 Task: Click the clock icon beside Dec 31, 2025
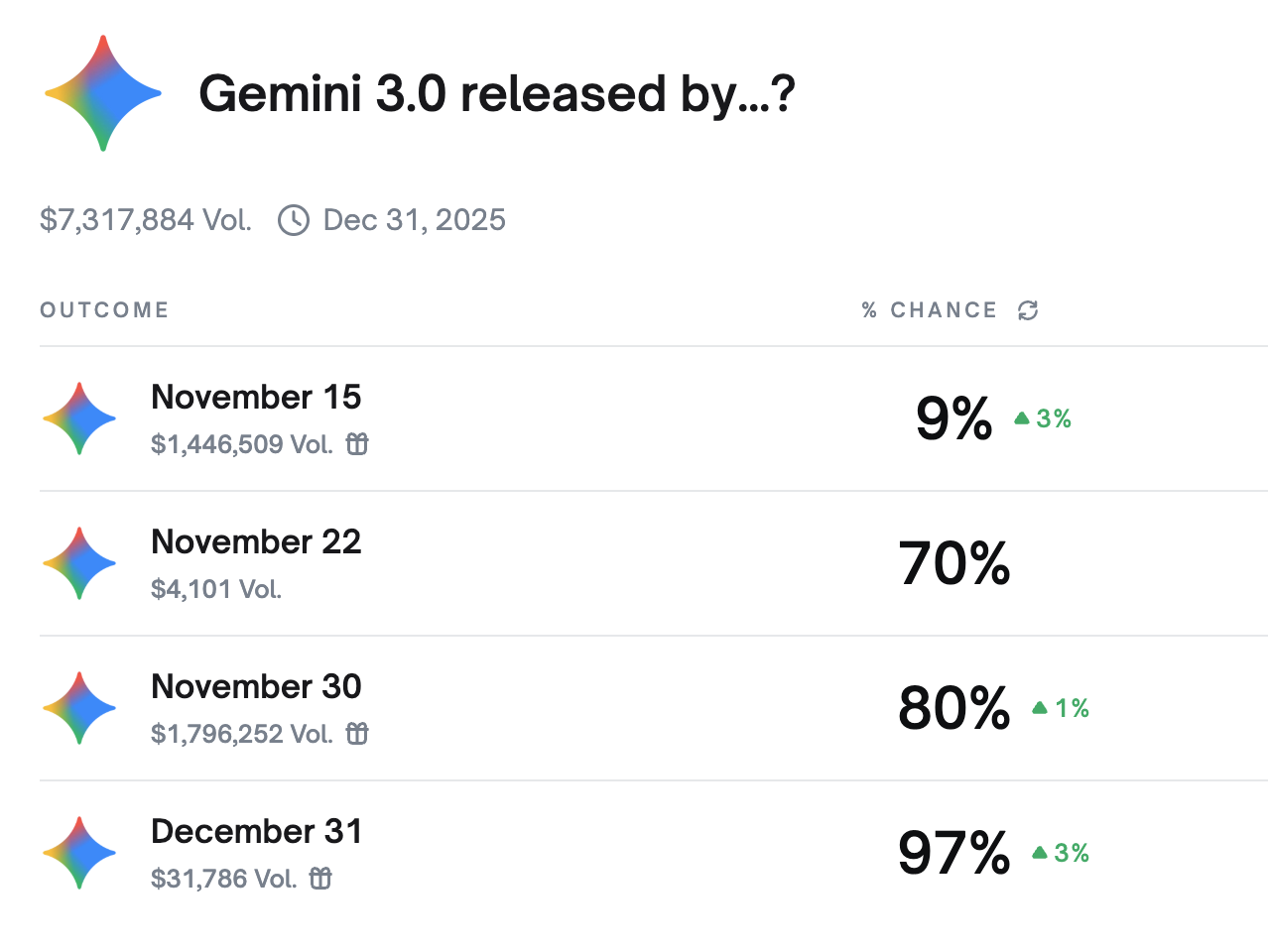click(x=294, y=220)
